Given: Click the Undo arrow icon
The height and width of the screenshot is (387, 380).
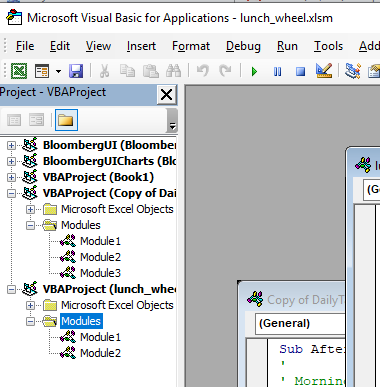Looking at the screenshot, I should 203,71.
